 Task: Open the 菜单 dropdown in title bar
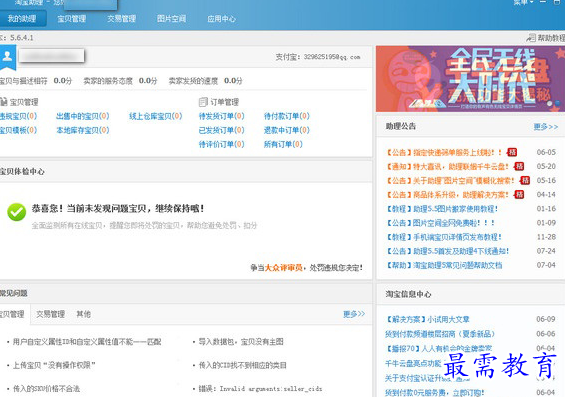pyautogui.click(x=523, y=3)
